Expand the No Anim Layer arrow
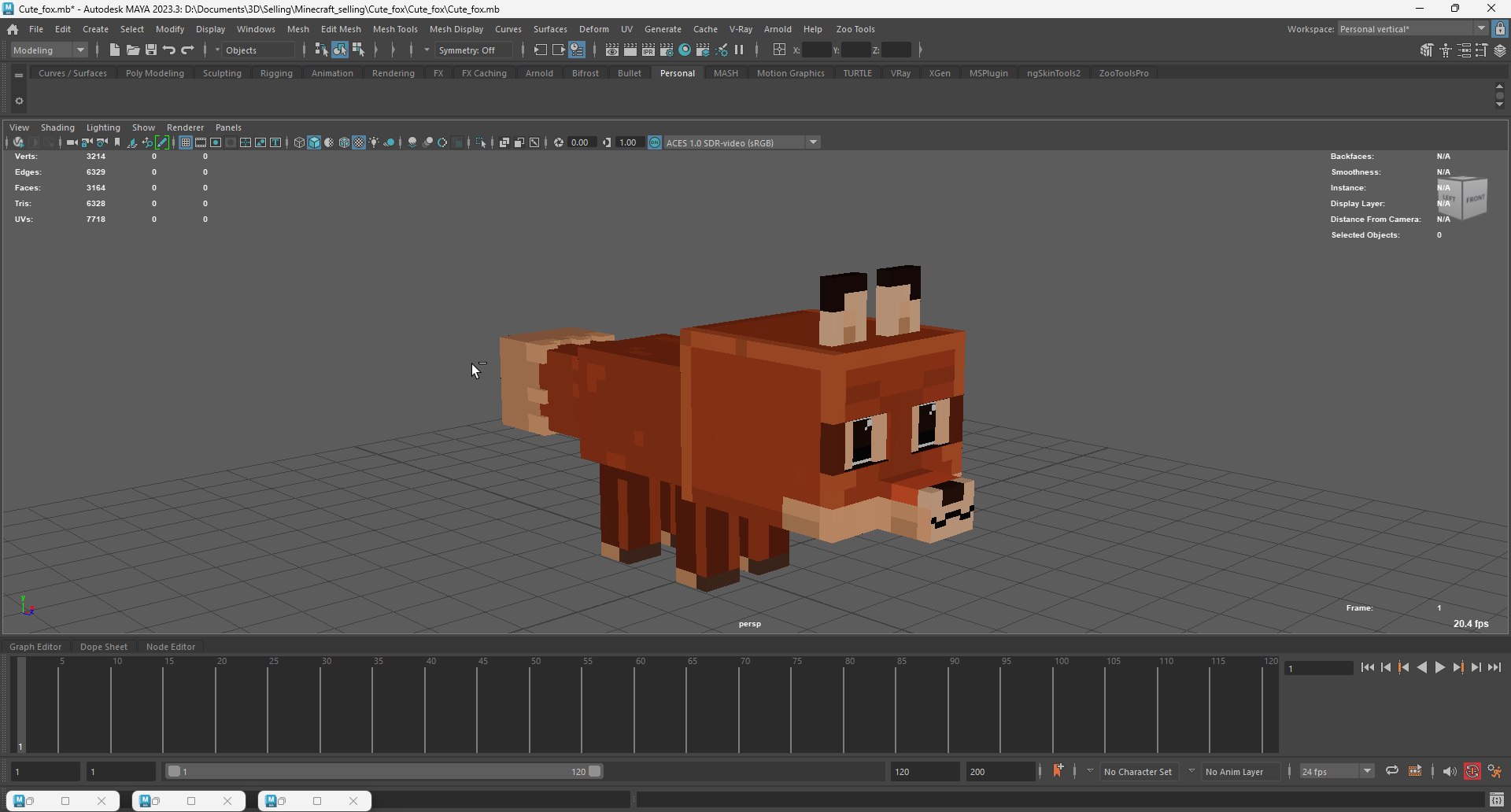This screenshot has height=812, width=1511. [1191, 771]
